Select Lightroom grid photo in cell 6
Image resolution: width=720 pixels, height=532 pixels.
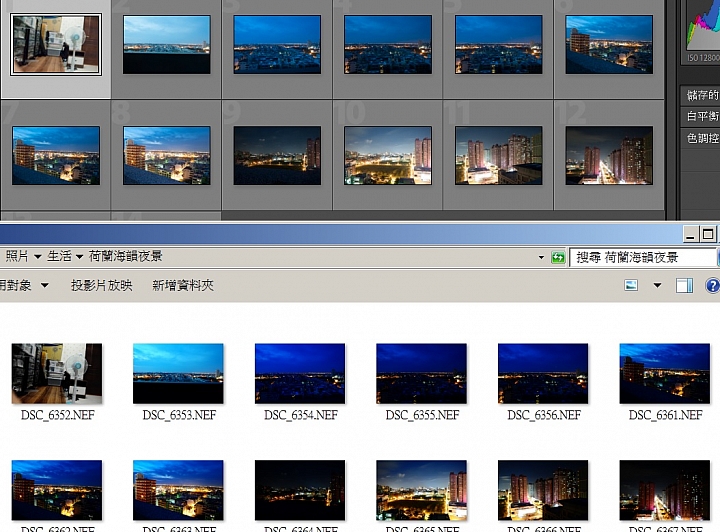point(609,45)
